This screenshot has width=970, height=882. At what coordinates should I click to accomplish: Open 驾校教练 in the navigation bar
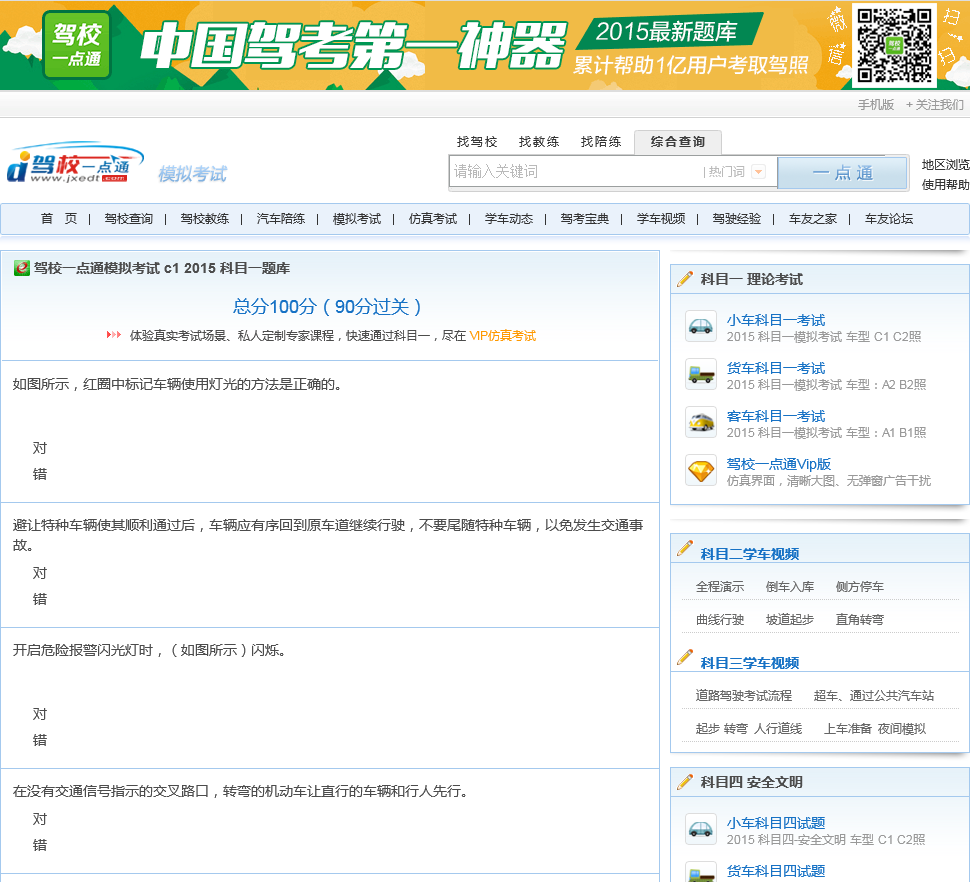[x=205, y=218]
